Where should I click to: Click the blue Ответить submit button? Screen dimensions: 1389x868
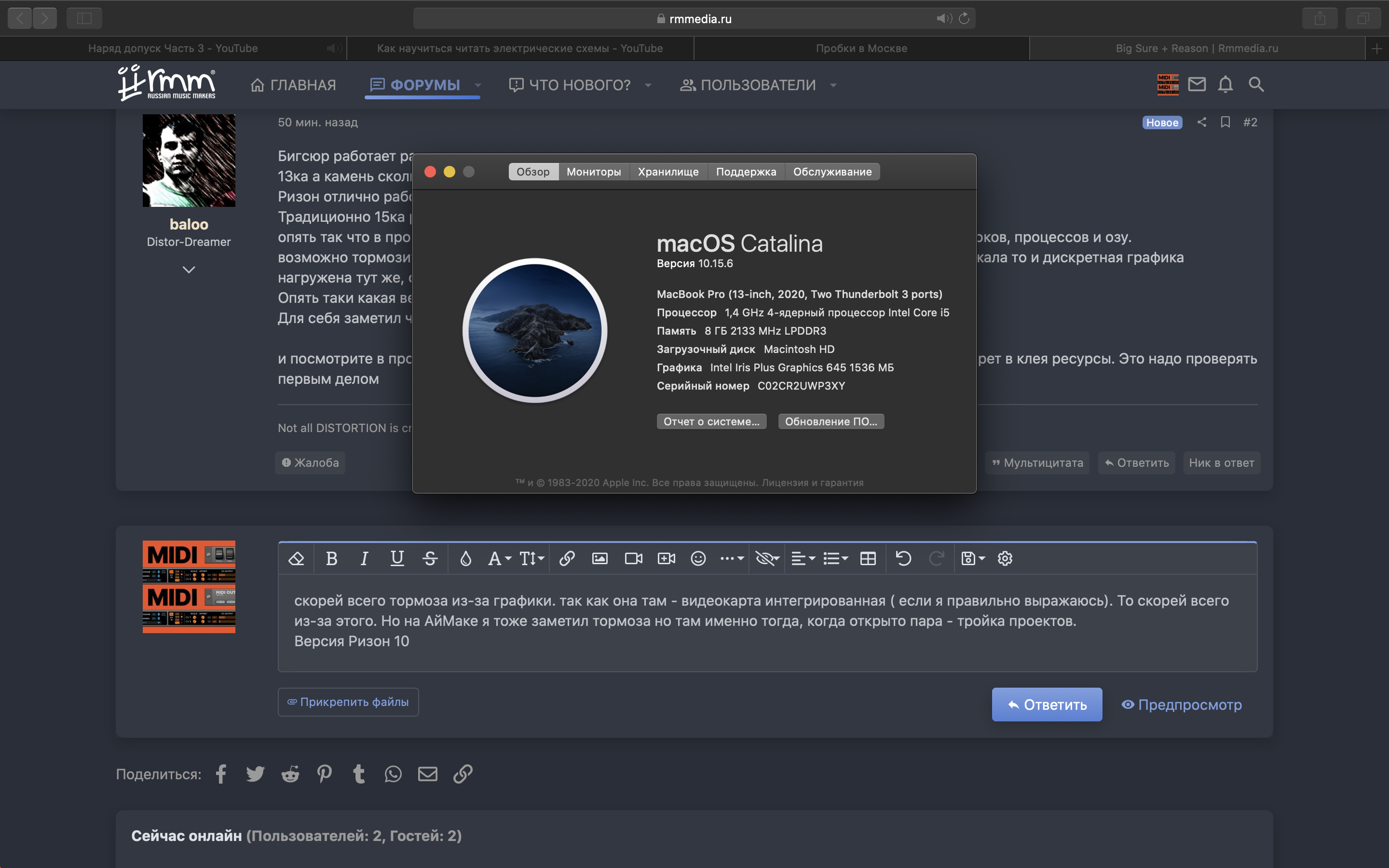1047,705
